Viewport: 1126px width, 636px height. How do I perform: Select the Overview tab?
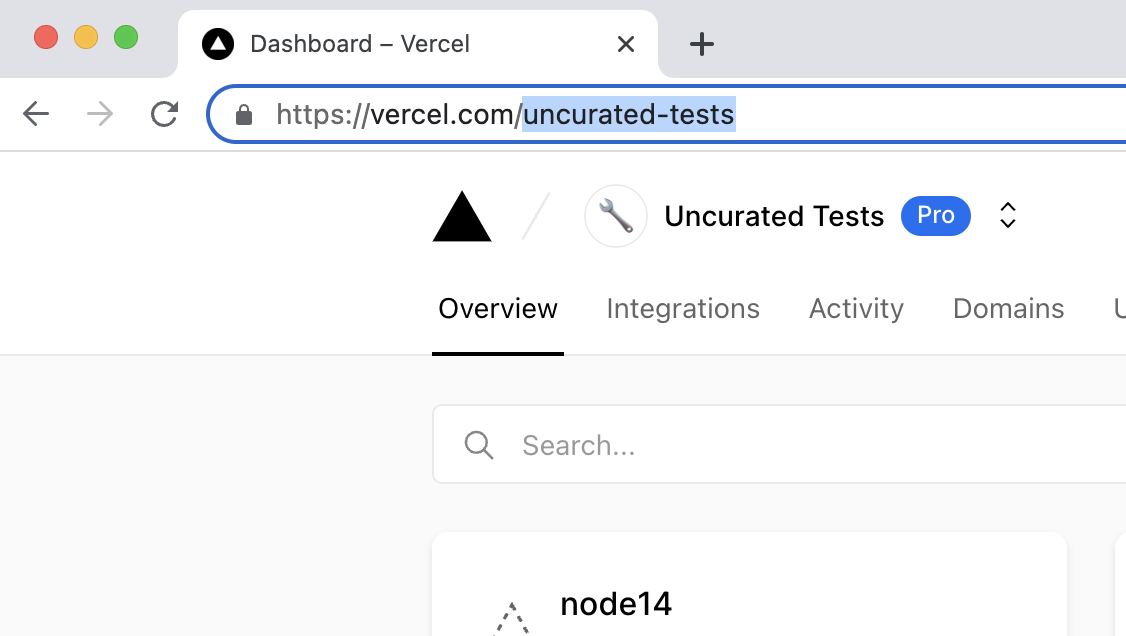[x=498, y=309]
